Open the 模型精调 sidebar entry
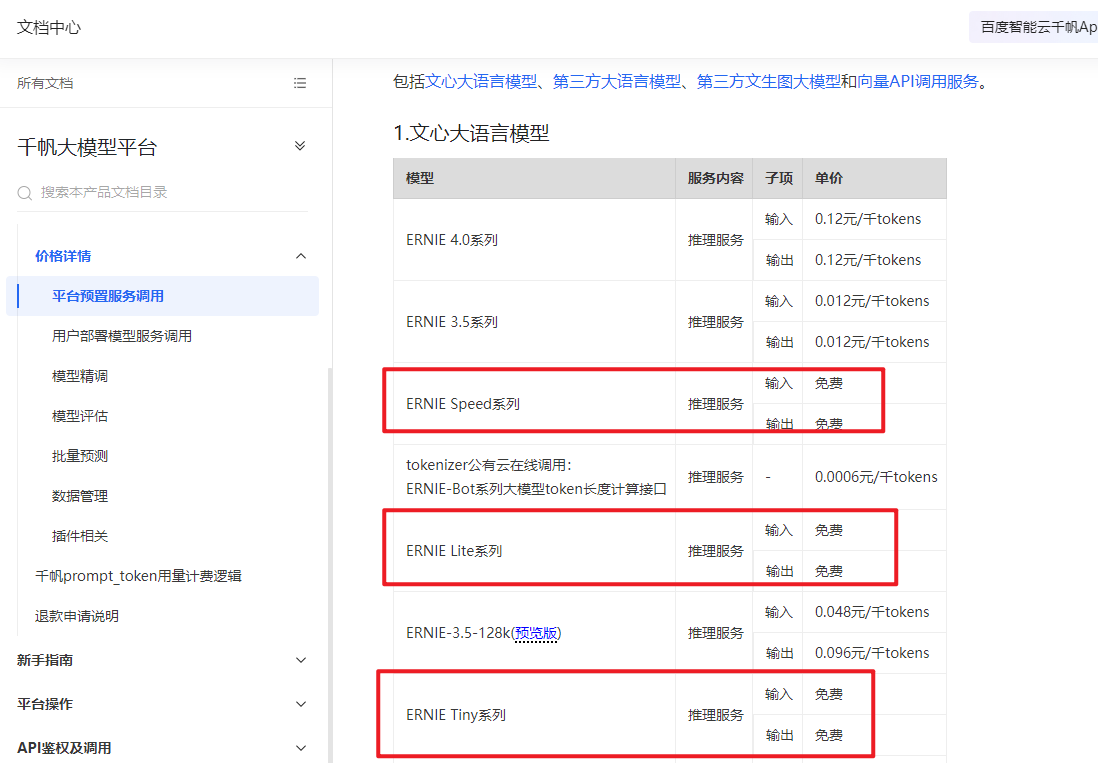Screen dimensions: 1098x763 click(x=80, y=376)
